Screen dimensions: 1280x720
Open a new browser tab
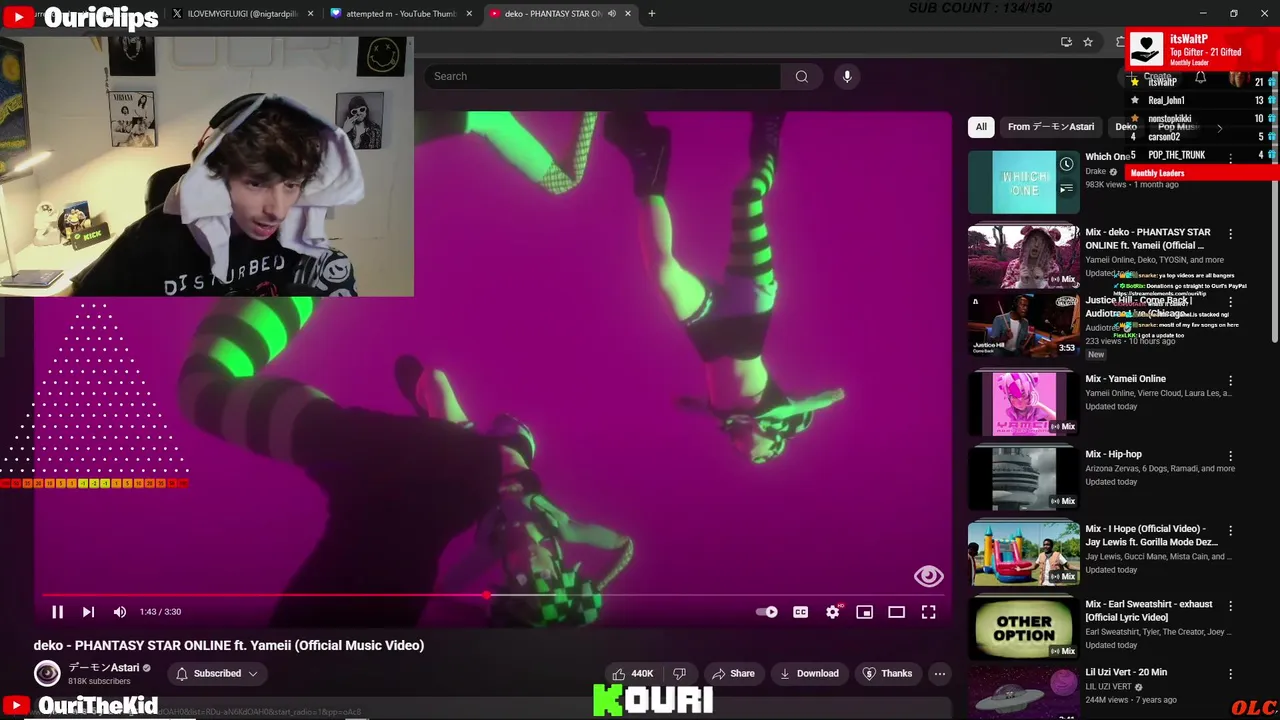pos(651,13)
